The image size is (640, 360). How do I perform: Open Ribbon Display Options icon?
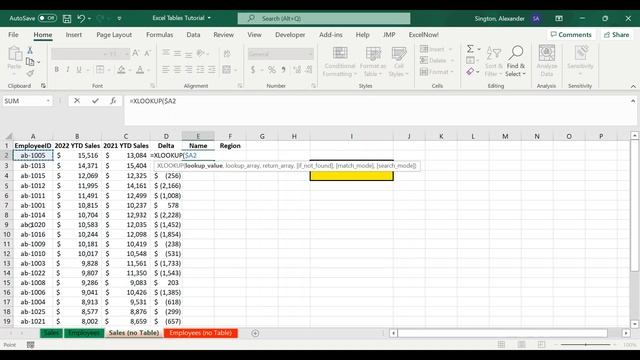point(559,18)
